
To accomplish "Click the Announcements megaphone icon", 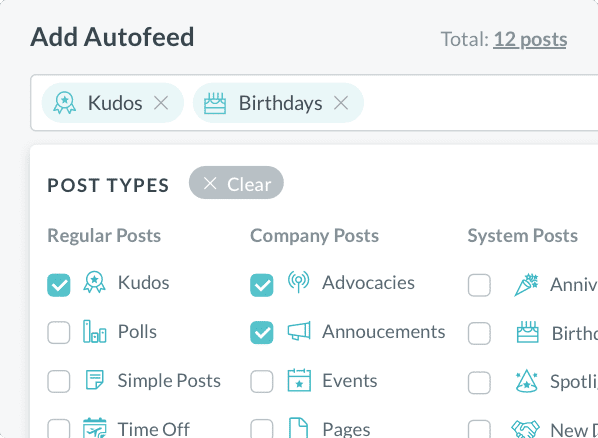I will 299,331.
